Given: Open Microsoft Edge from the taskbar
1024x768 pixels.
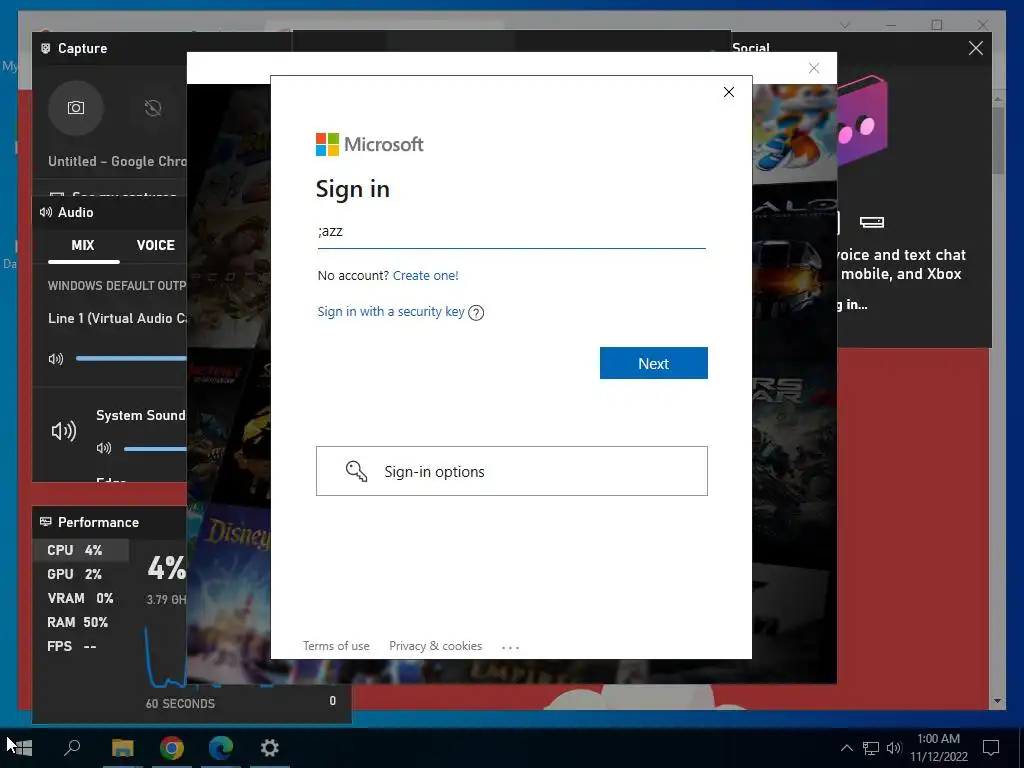Looking at the screenshot, I should [221, 748].
